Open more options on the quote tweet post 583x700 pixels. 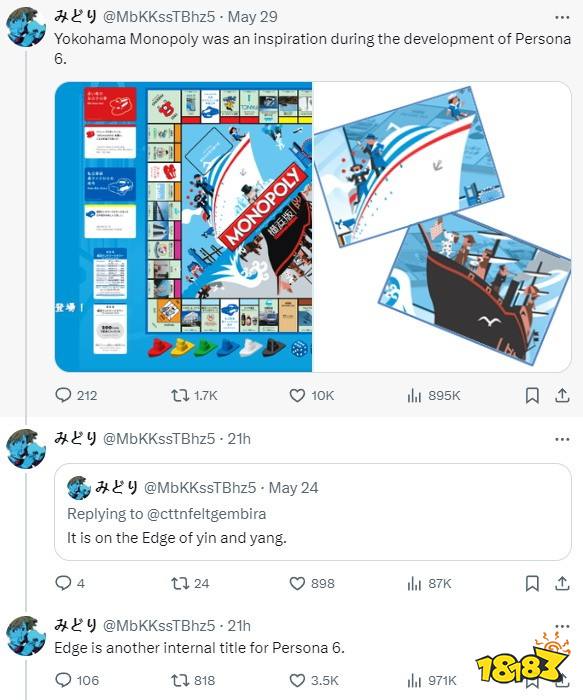pyautogui.click(x=562, y=439)
